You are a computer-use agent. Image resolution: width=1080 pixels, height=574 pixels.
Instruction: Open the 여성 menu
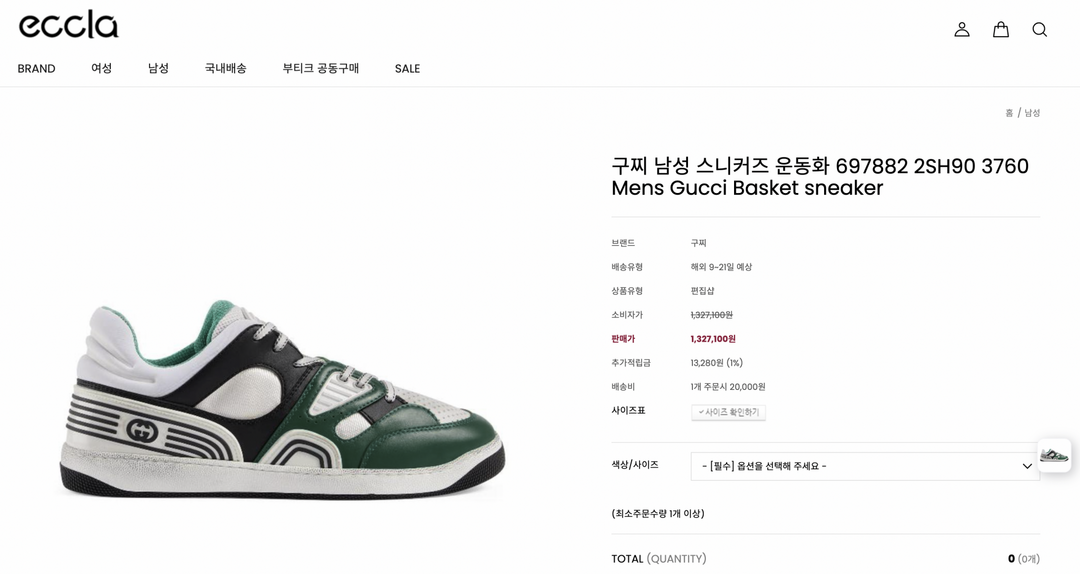coord(101,68)
